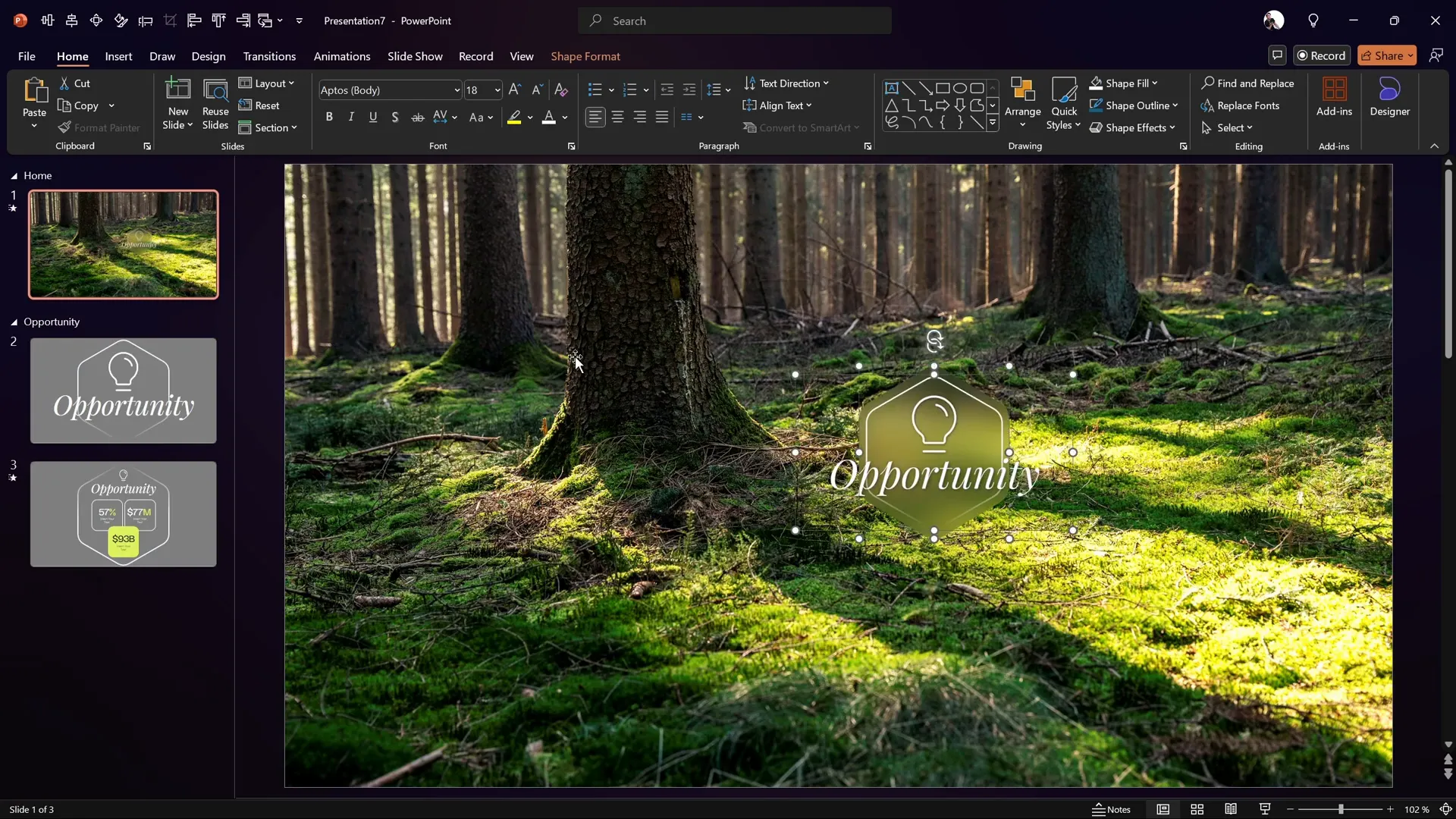Viewport: 1456px width, 819px height.
Task: Click the Search box in title bar
Action: point(735,20)
